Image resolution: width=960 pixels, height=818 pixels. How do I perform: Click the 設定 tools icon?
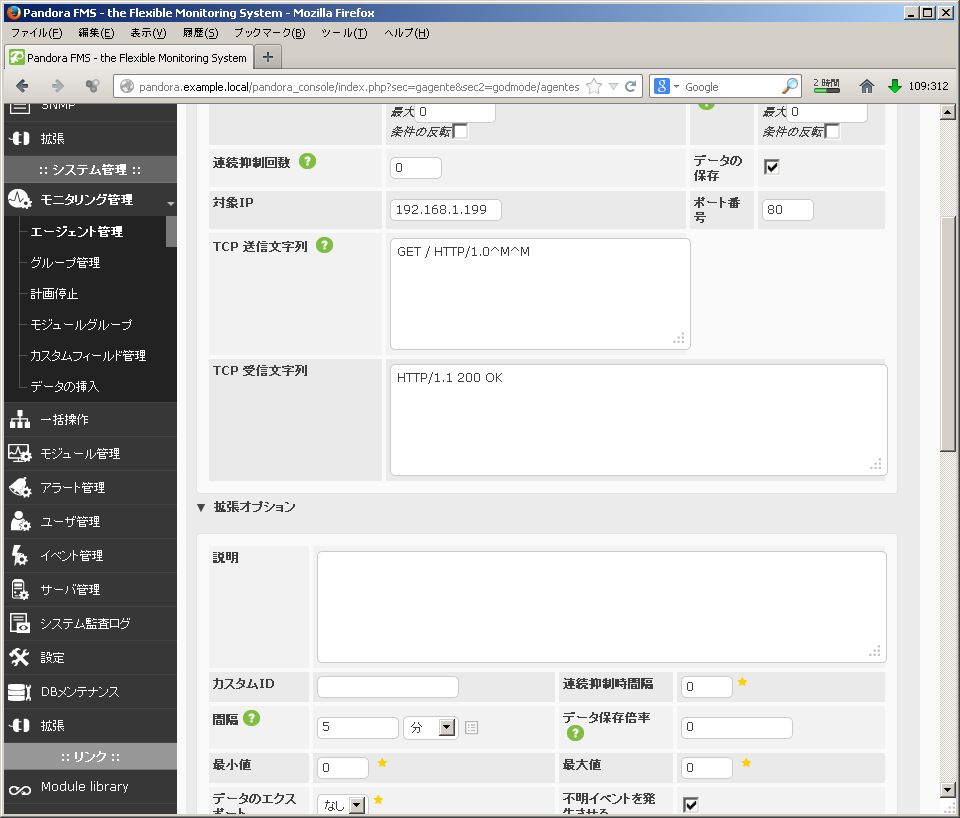pyautogui.click(x=20, y=657)
